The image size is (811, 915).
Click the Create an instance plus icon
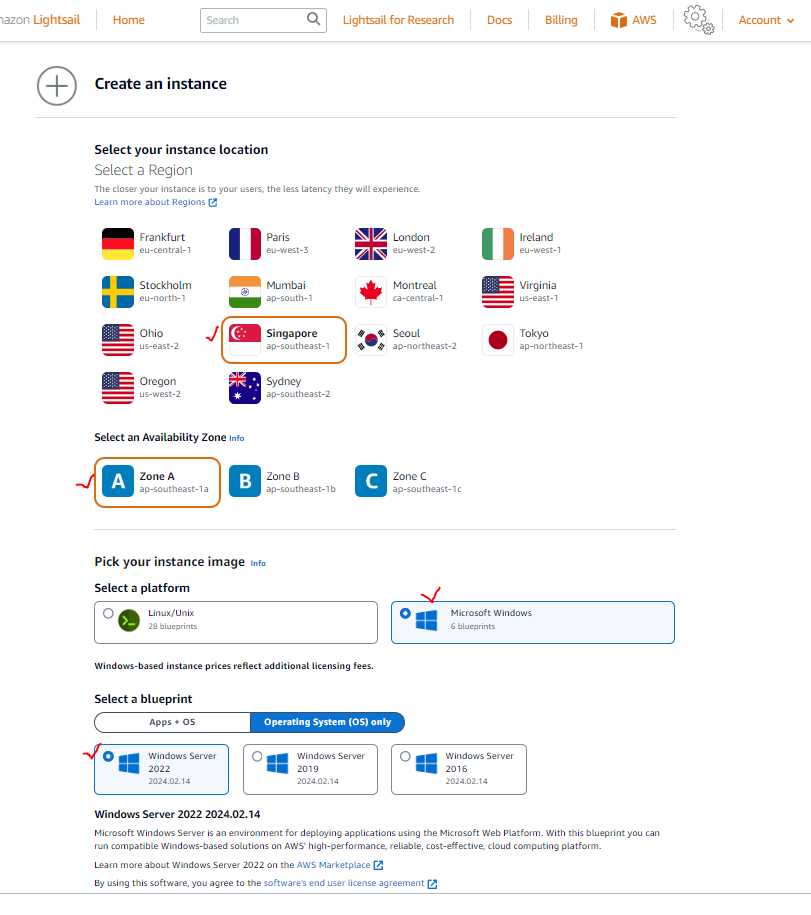[x=57, y=86]
